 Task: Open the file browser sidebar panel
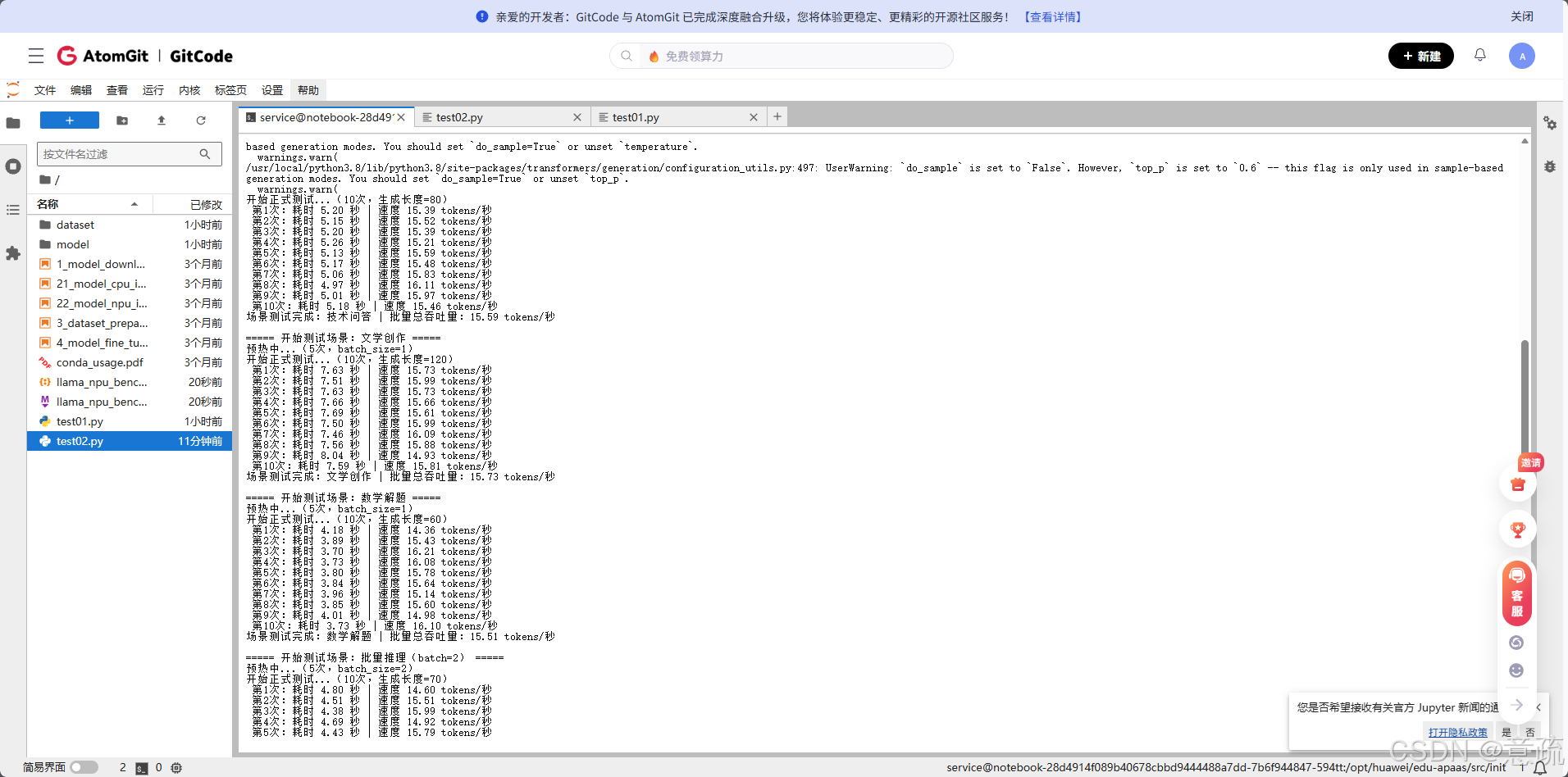click(x=13, y=123)
